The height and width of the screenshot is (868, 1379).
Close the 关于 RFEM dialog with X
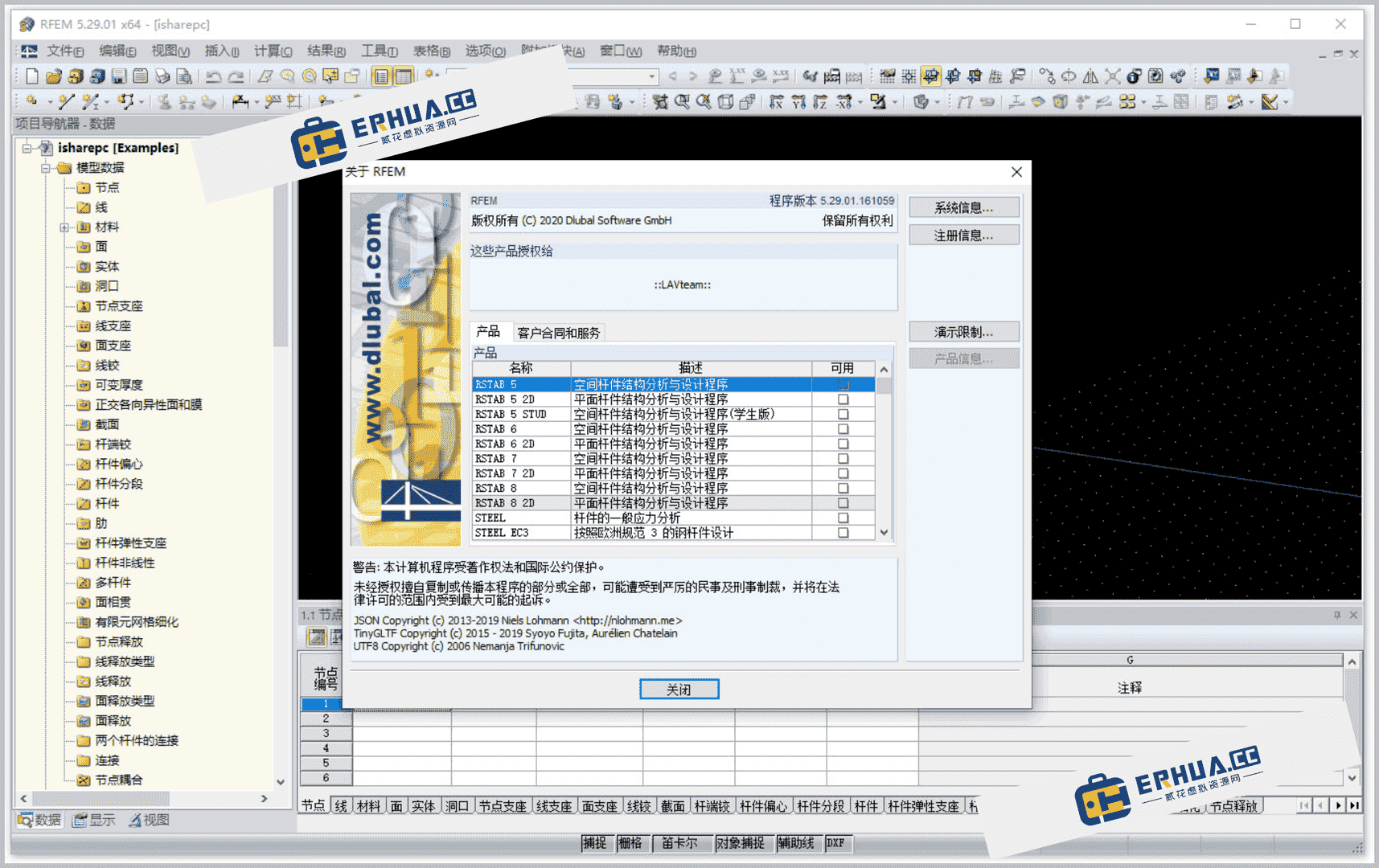[1016, 172]
